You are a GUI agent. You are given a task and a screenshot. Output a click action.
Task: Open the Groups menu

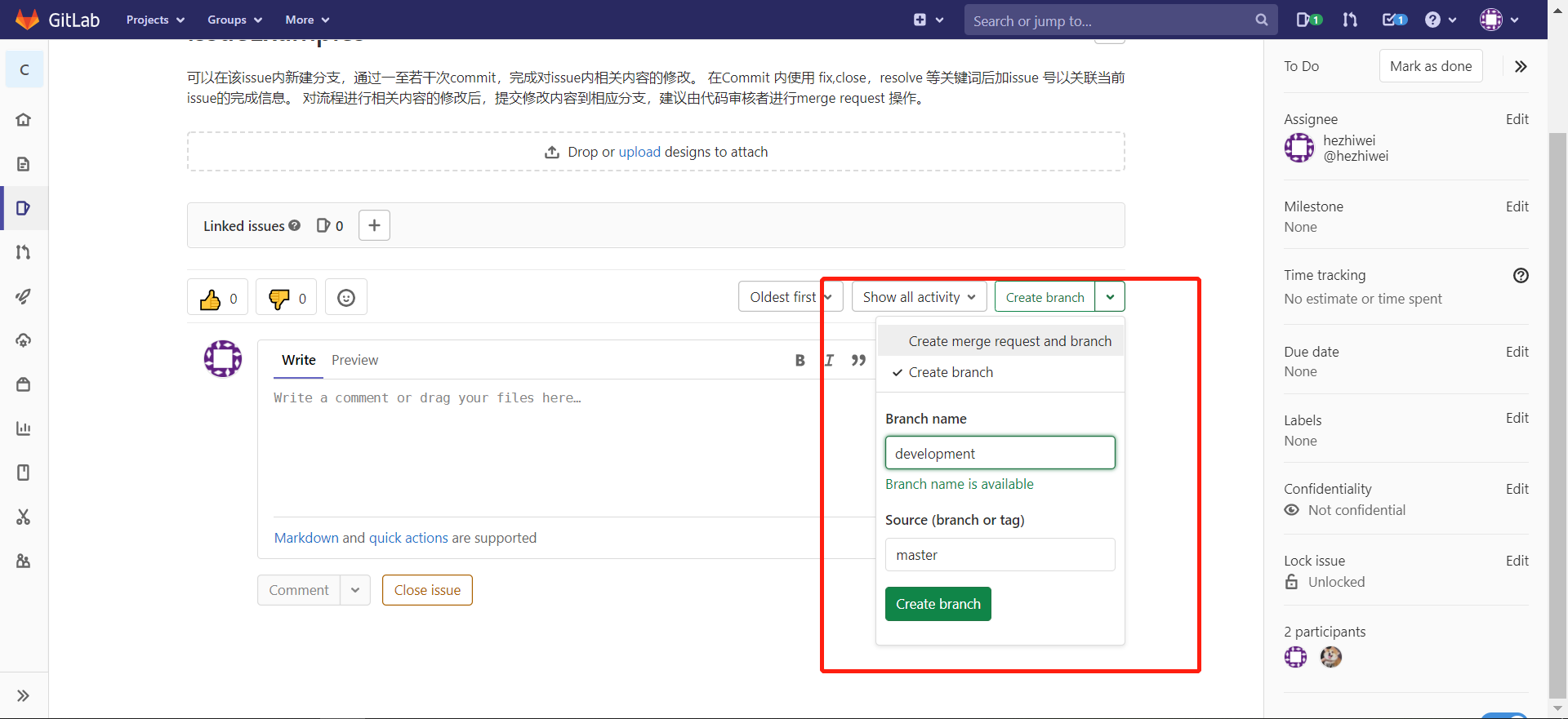click(x=234, y=20)
